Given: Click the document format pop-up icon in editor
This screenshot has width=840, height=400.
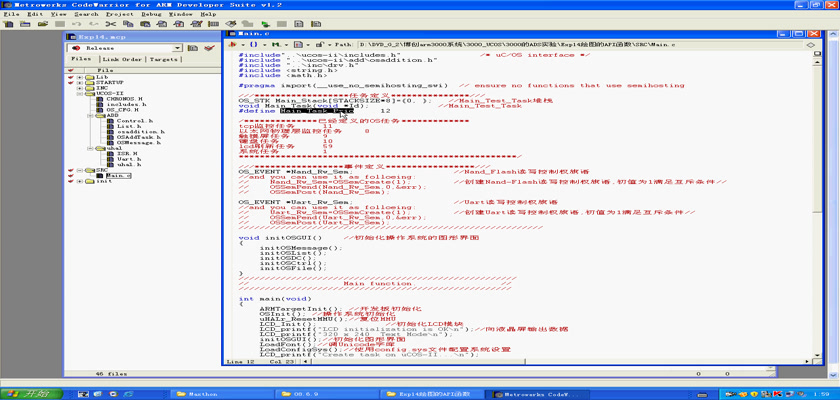Looking at the screenshot, I should coord(298,44).
